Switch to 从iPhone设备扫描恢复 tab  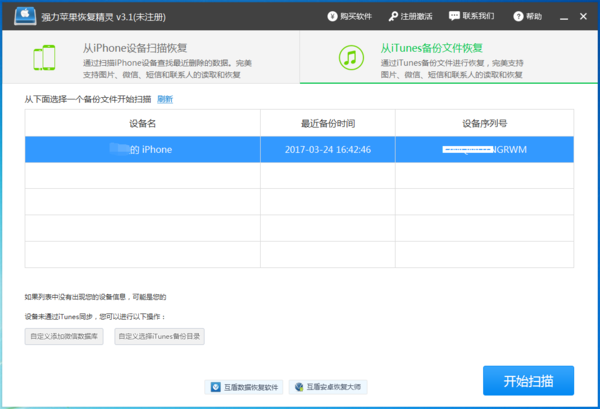tap(151, 57)
